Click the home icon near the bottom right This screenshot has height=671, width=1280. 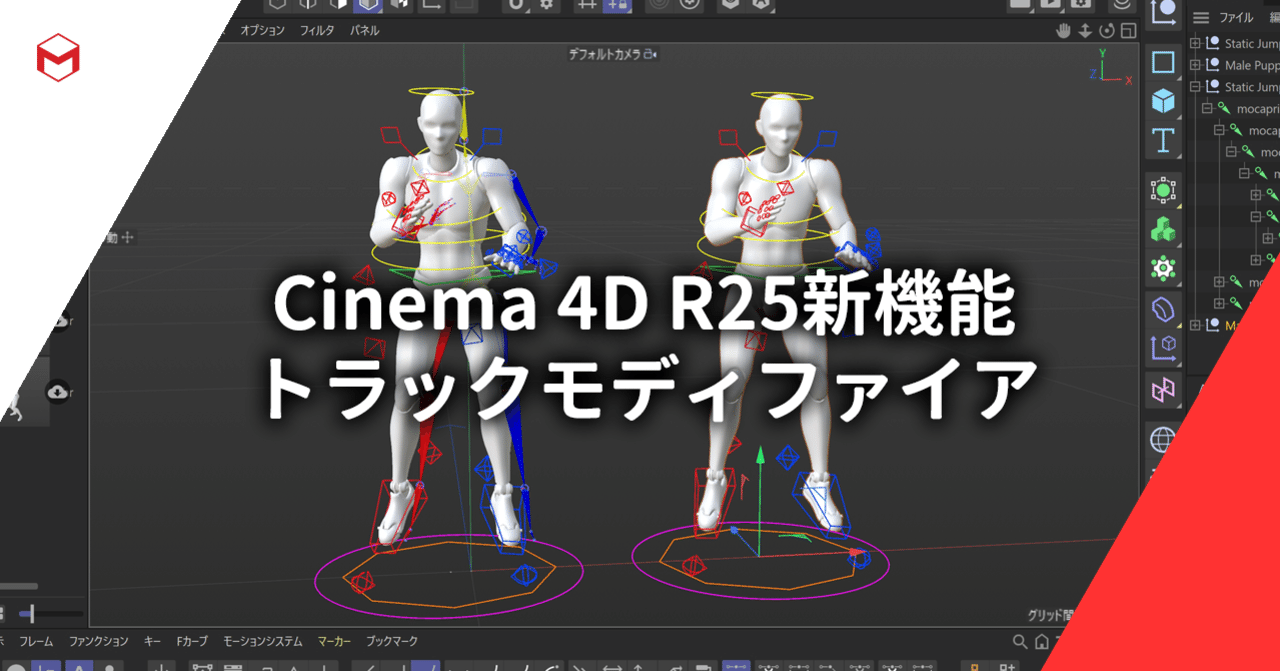click(x=1041, y=641)
